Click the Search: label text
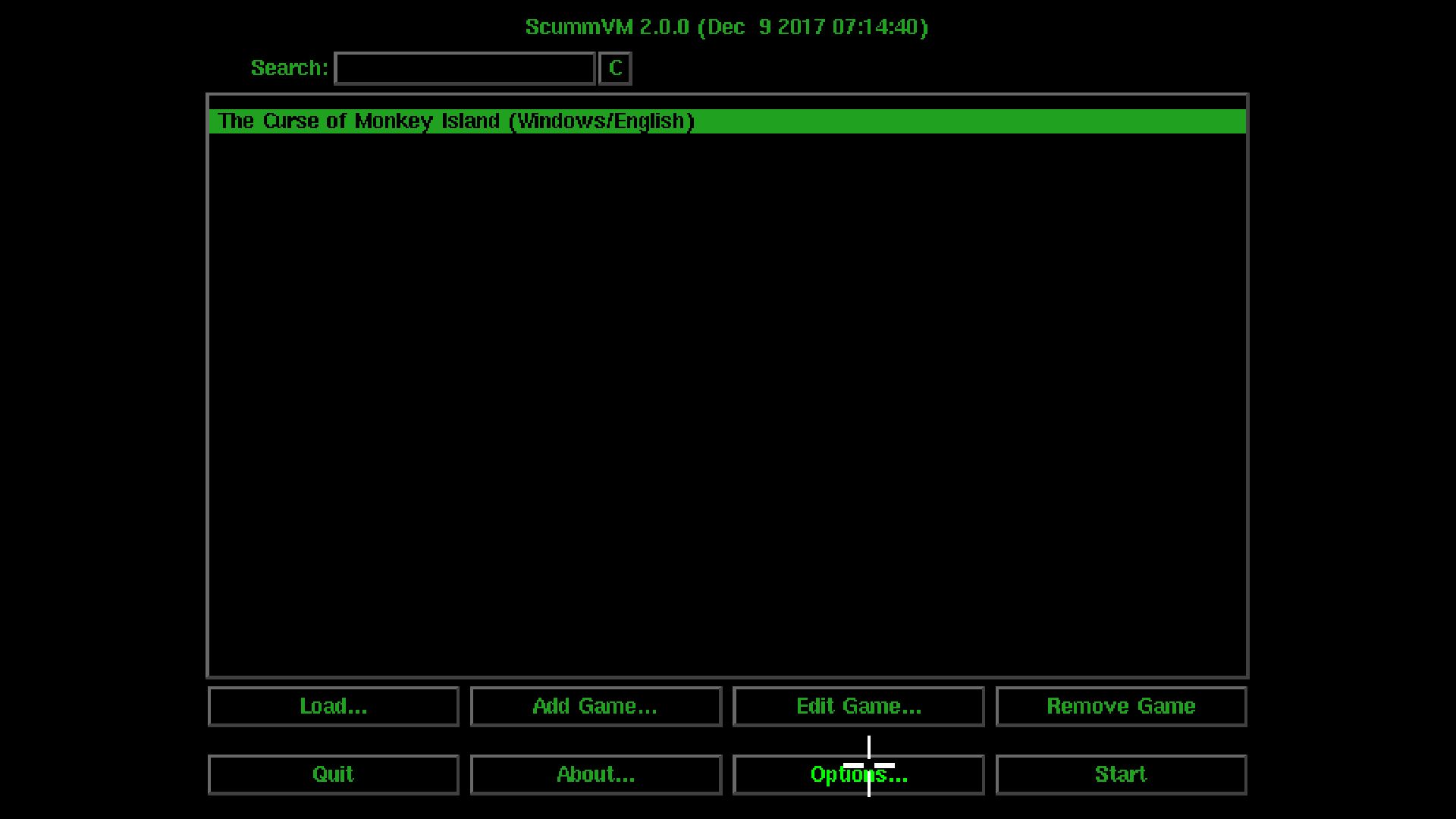 click(x=289, y=68)
